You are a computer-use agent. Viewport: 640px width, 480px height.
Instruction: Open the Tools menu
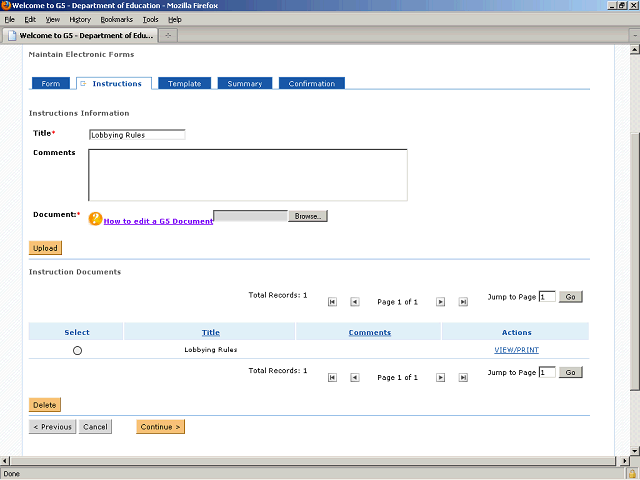coord(150,20)
